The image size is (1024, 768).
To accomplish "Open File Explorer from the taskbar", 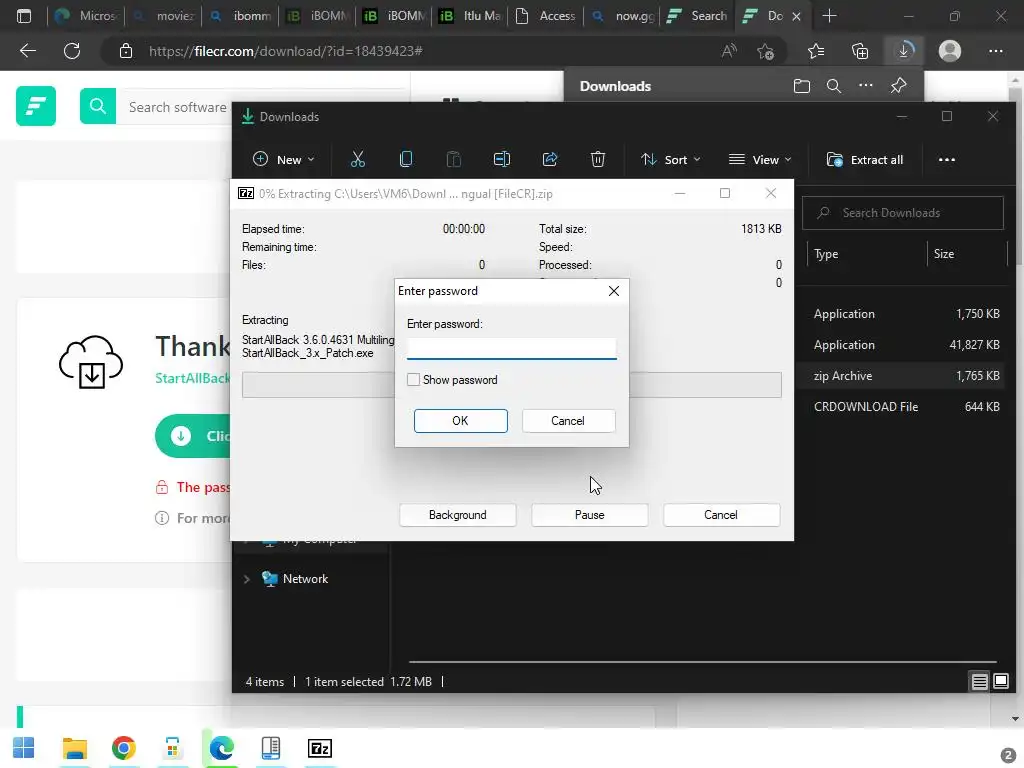I will click(x=74, y=748).
